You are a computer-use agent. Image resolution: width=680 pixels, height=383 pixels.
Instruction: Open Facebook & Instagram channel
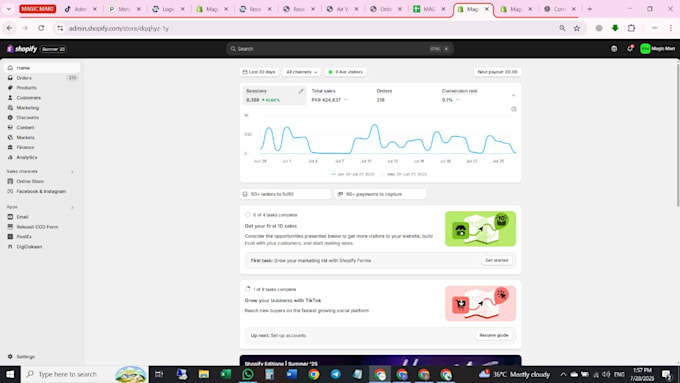coord(42,191)
